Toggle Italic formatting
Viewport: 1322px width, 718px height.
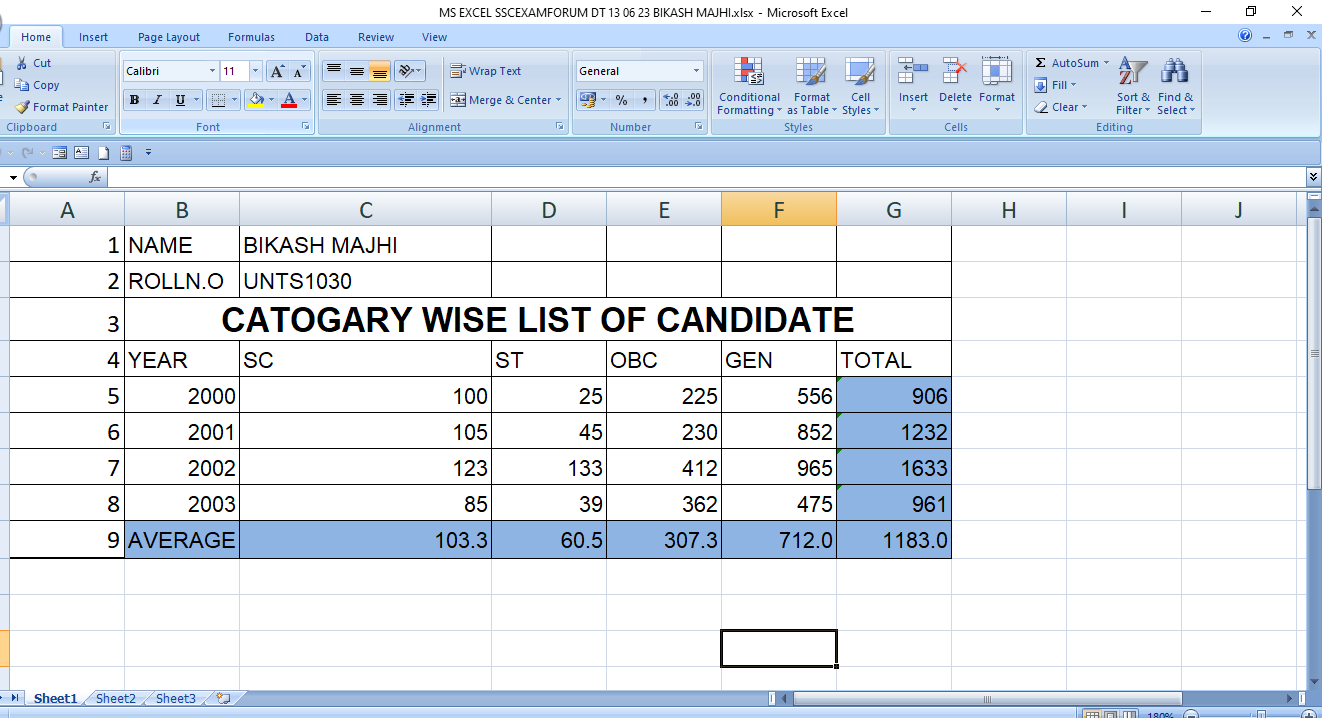pos(157,100)
